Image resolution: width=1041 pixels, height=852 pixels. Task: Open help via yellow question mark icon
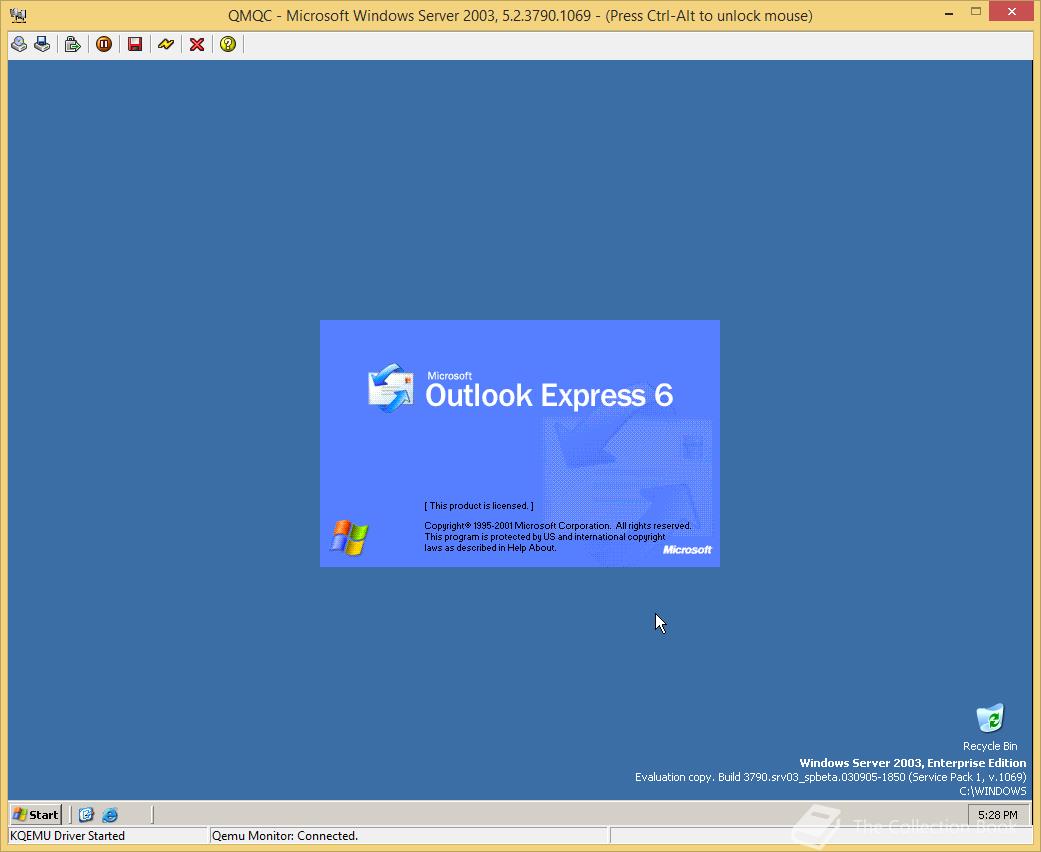click(x=228, y=44)
